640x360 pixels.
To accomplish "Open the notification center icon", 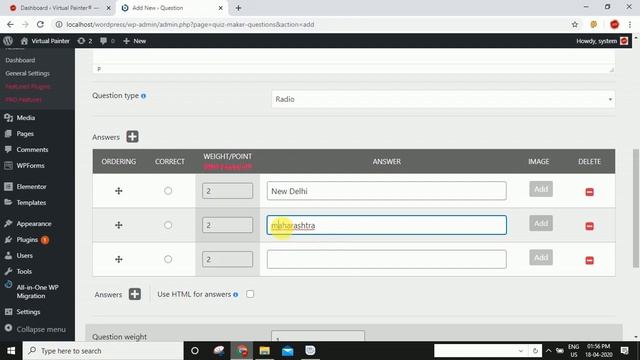I will pyautogui.click(x=624, y=351).
